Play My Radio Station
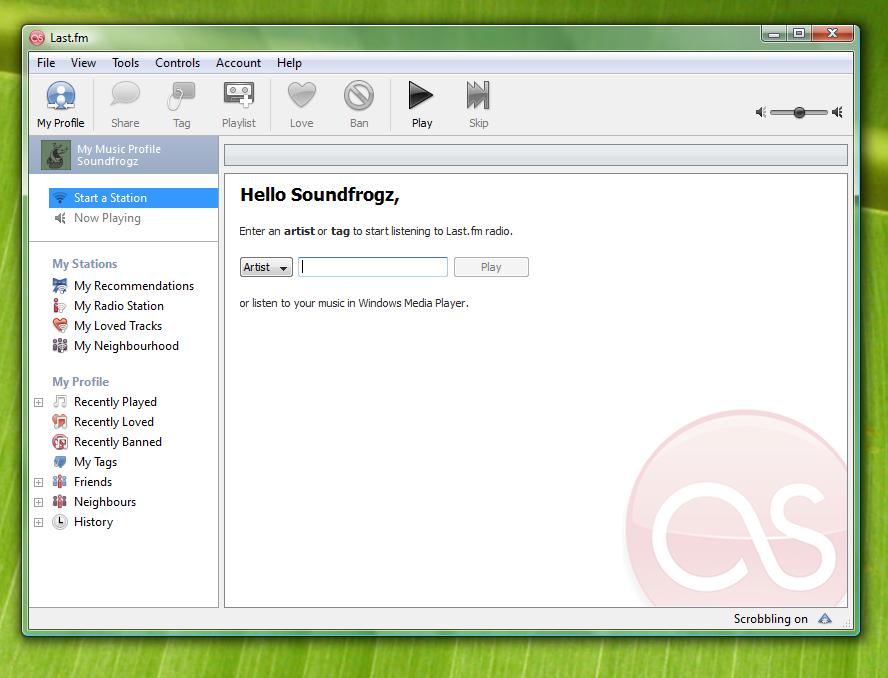888x678 pixels. point(108,306)
